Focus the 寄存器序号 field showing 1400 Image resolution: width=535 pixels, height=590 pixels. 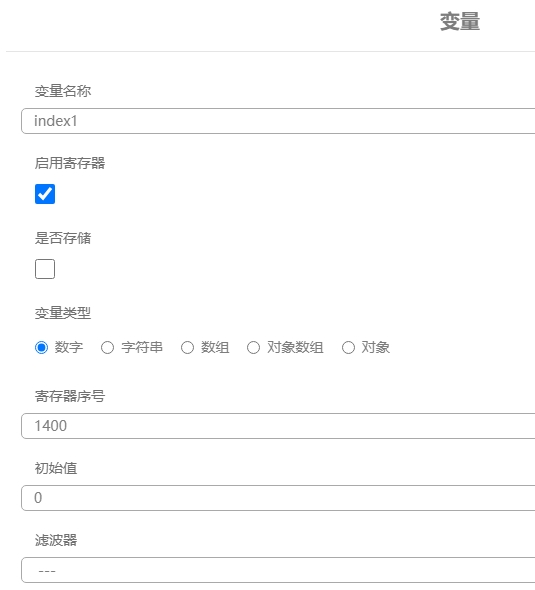(278, 426)
